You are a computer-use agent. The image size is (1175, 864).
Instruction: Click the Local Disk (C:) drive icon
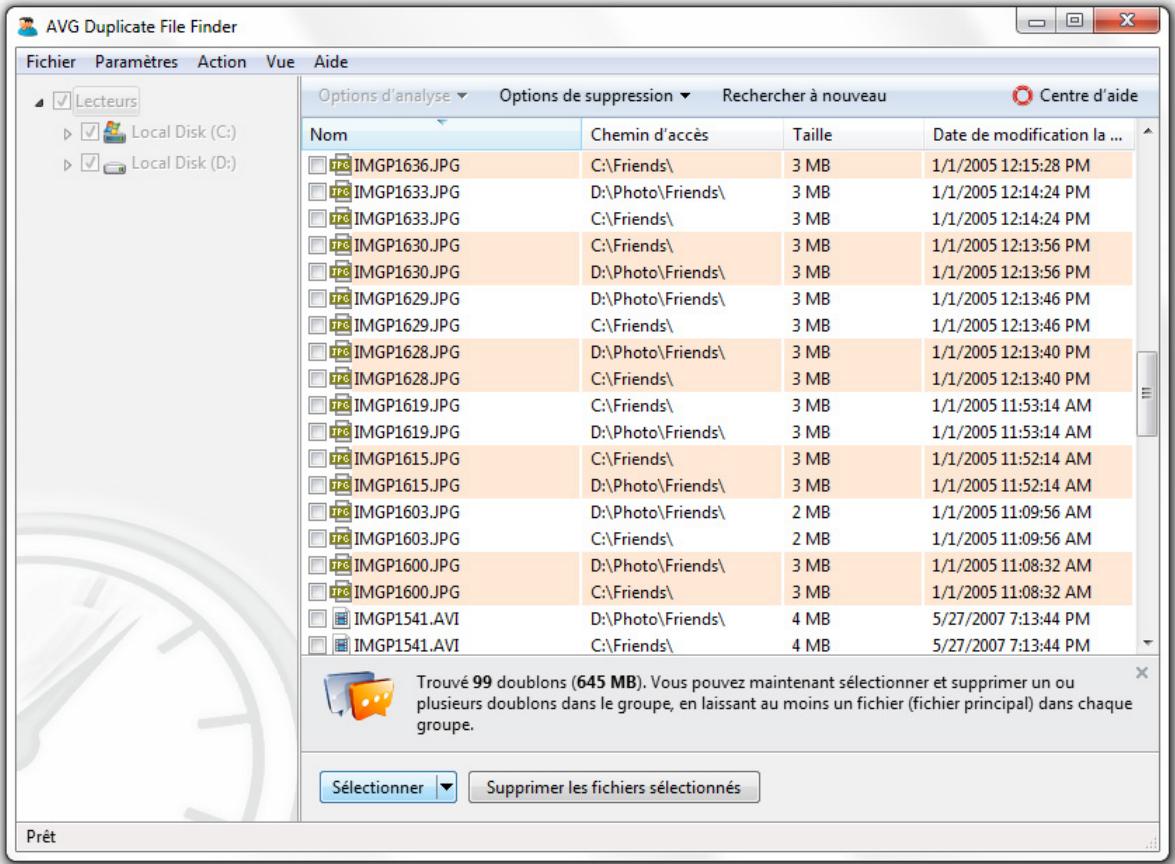115,133
